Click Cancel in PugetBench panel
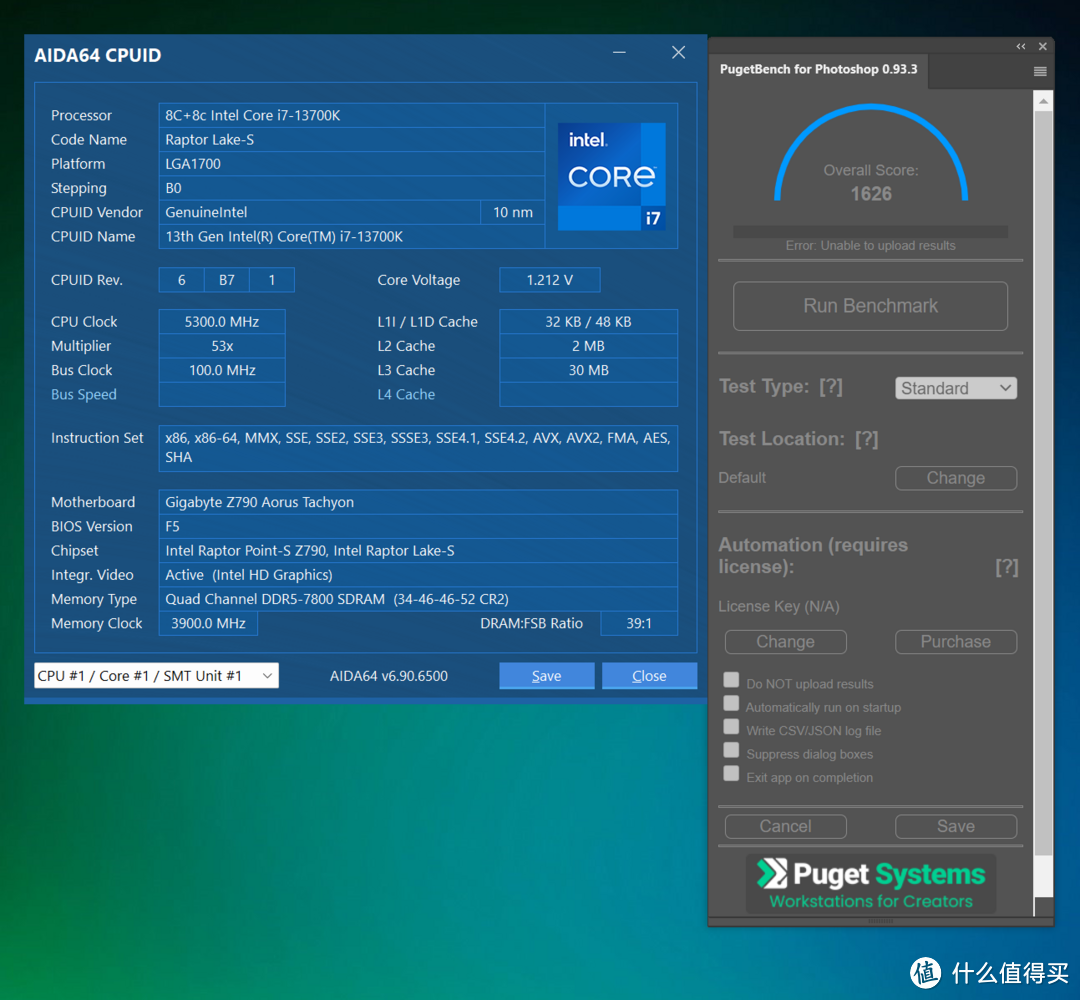 pos(785,826)
